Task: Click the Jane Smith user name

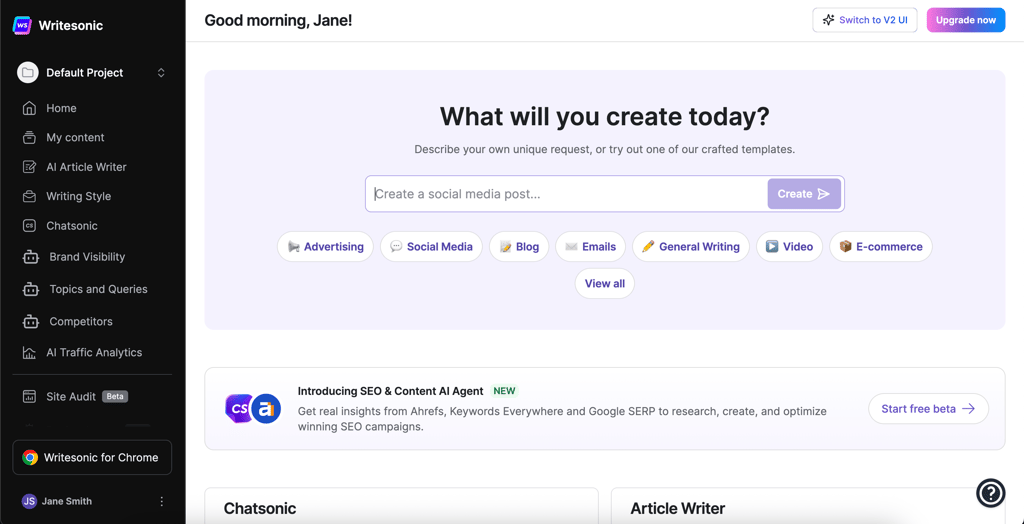Action: [67, 502]
